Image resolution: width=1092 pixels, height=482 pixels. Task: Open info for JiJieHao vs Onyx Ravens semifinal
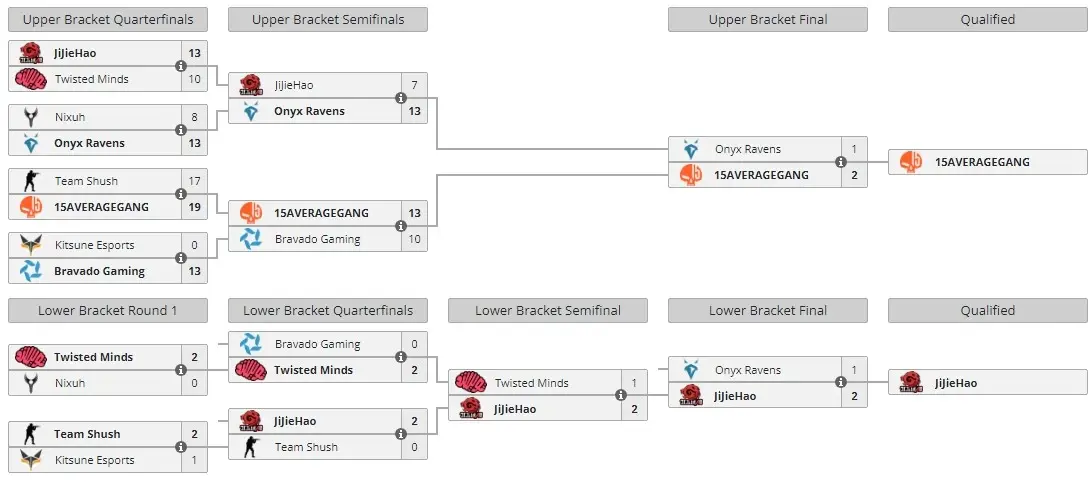click(x=401, y=98)
